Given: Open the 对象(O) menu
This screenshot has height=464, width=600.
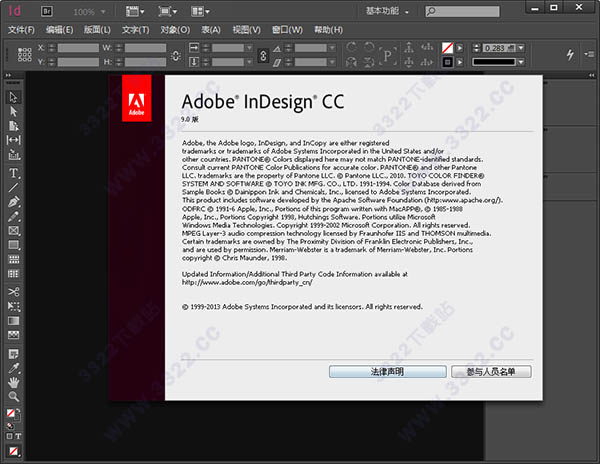Looking at the screenshot, I should [x=175, y=29].
